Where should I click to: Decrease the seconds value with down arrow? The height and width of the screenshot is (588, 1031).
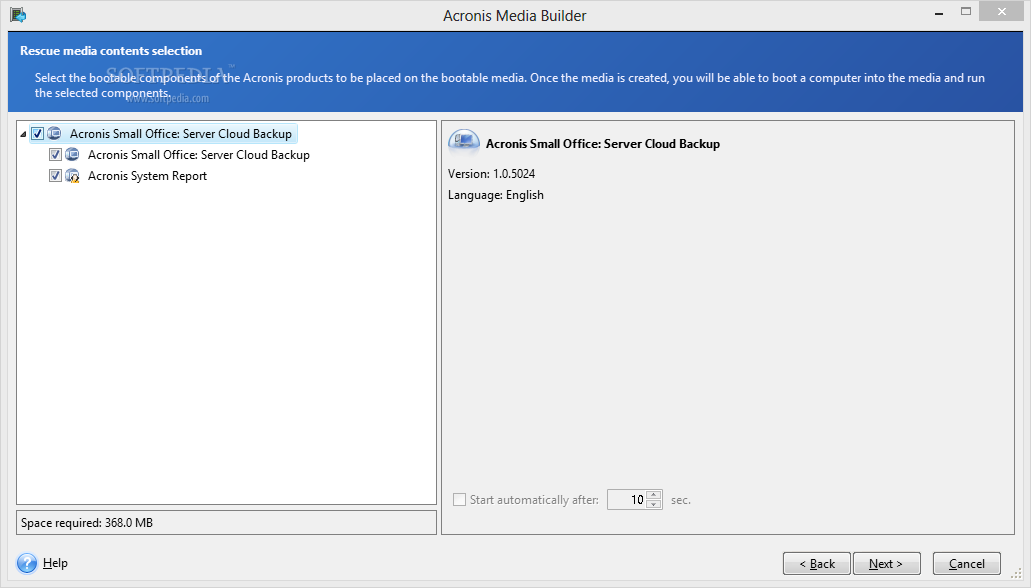(x=654, y=504)
